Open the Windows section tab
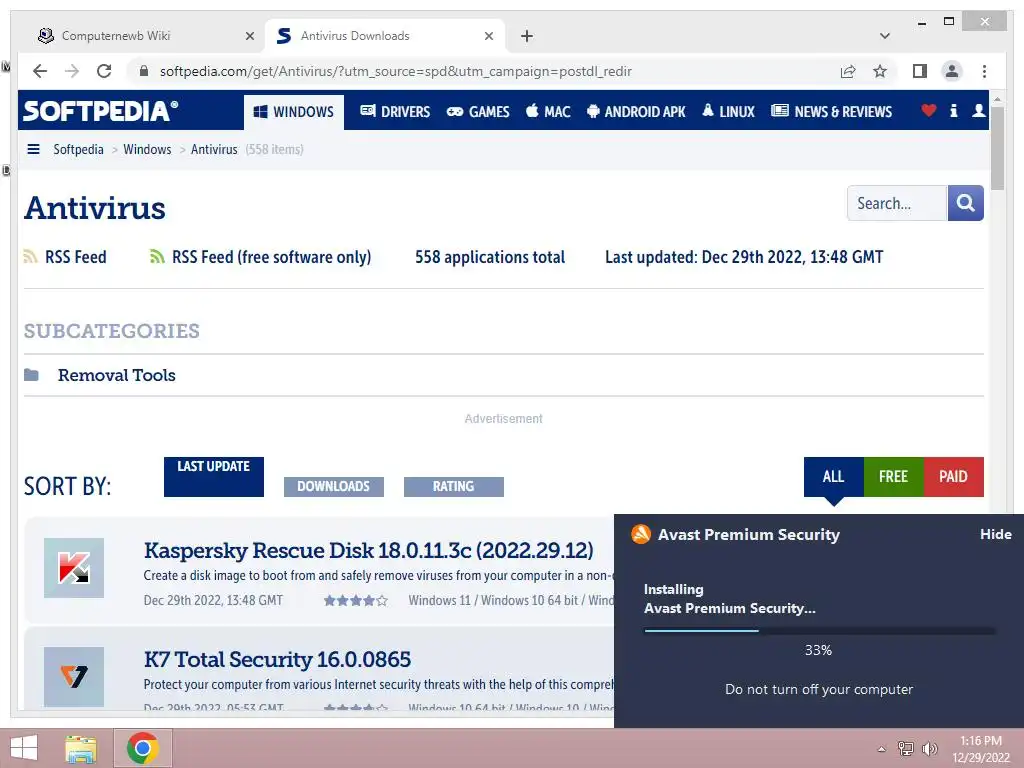The width and height of the screenshot is (1024, 768). click(x=294, y=112)
